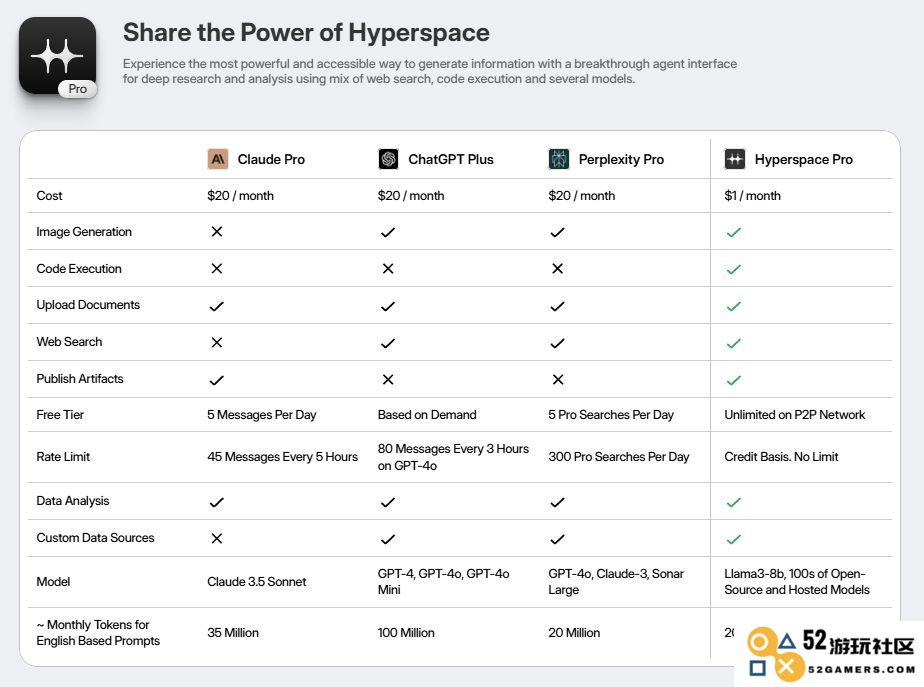Select the 'Perplexity Pro' column header text
The image size is (924, 687).
[x=621, y=160]
